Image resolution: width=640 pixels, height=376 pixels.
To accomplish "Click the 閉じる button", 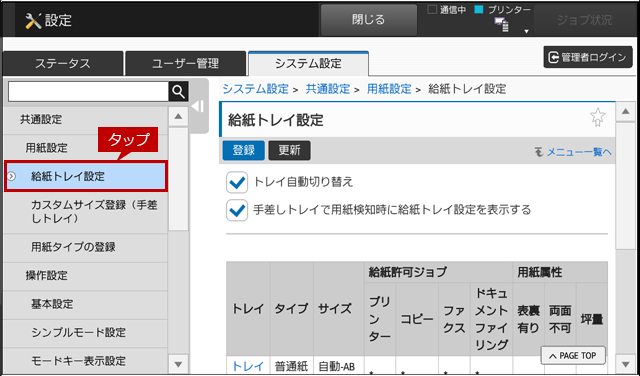I will coord(369,20).
